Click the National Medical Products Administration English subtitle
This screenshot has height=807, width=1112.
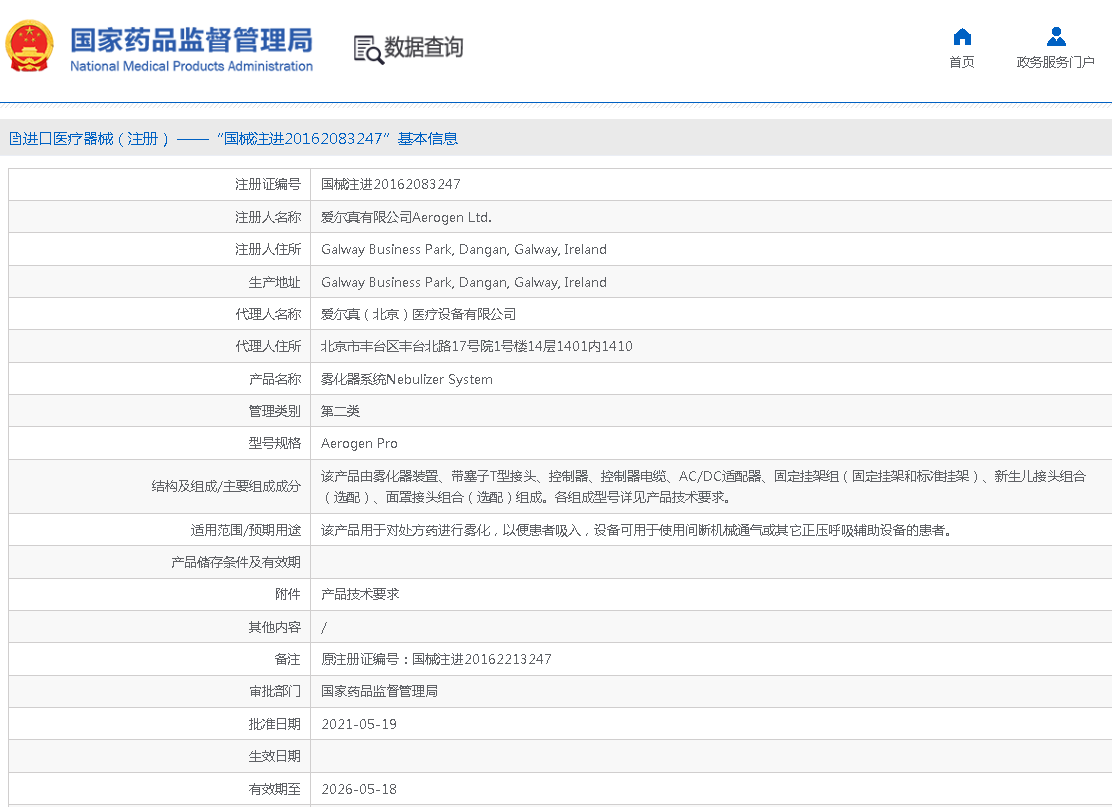pyautogui.click(x=191, y=67)
